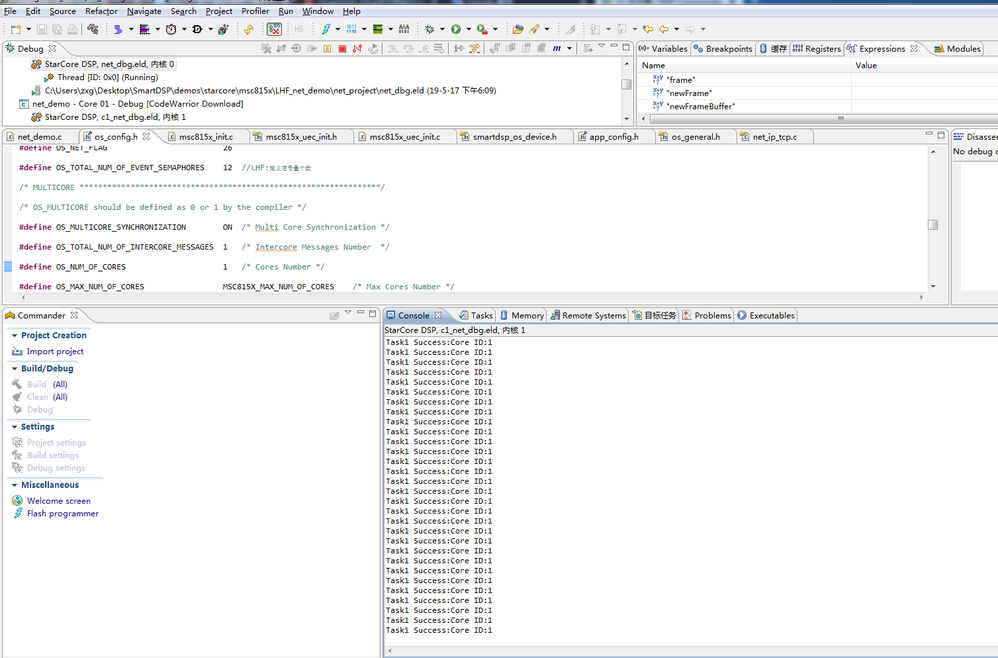Click the editor vertical scrollbar thumb
The image size is (998, 658).
(x=933, y=225)
